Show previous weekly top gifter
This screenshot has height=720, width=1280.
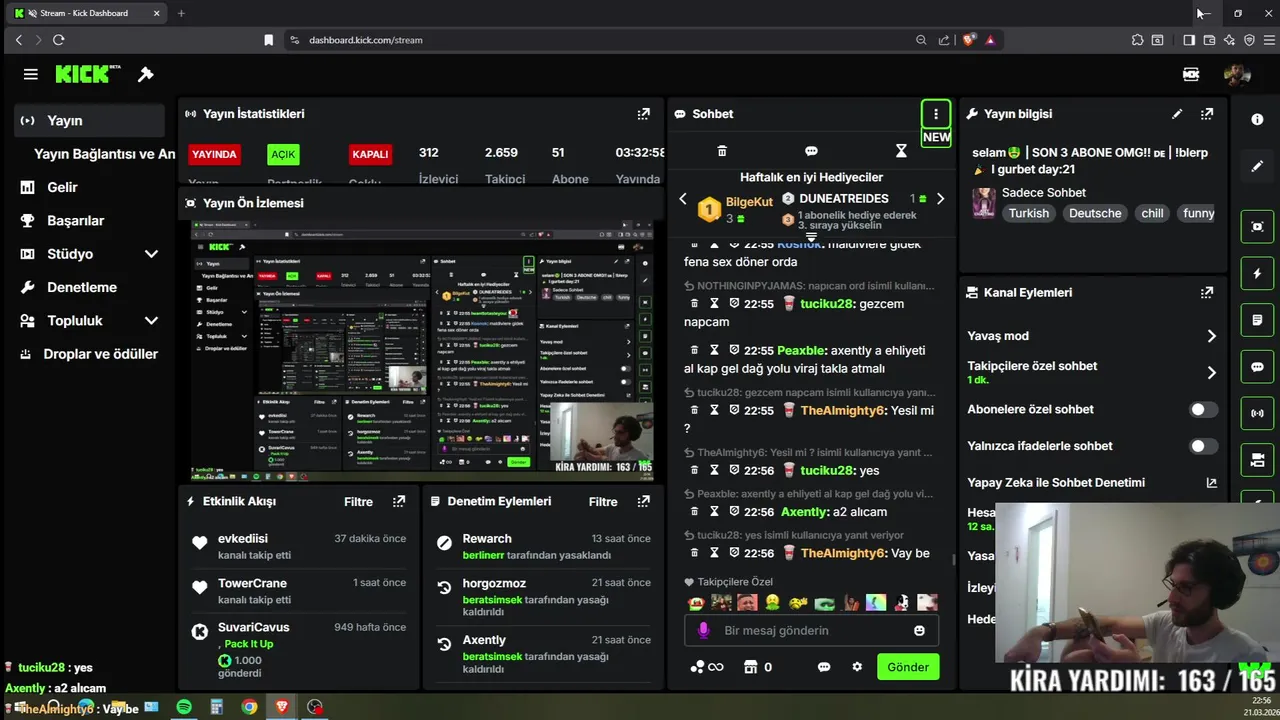tap(683, 199)
